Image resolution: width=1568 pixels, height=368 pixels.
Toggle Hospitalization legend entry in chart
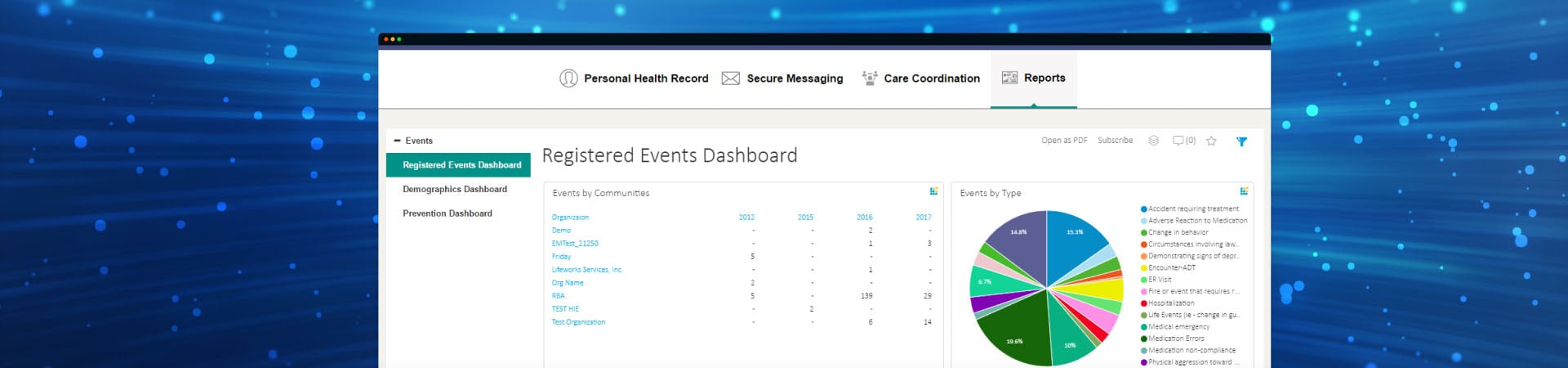click(x=1170, y=303)
